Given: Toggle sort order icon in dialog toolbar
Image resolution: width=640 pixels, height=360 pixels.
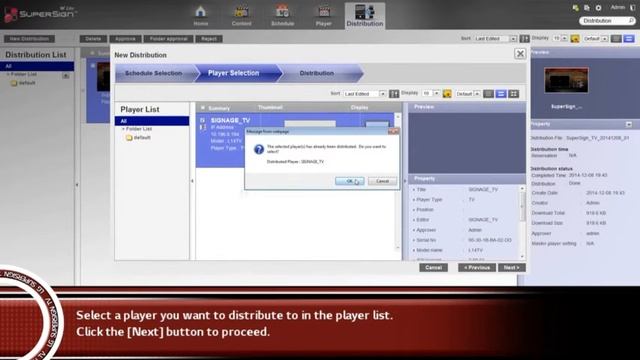Looking at the screenshot, I should coord(394,94).
